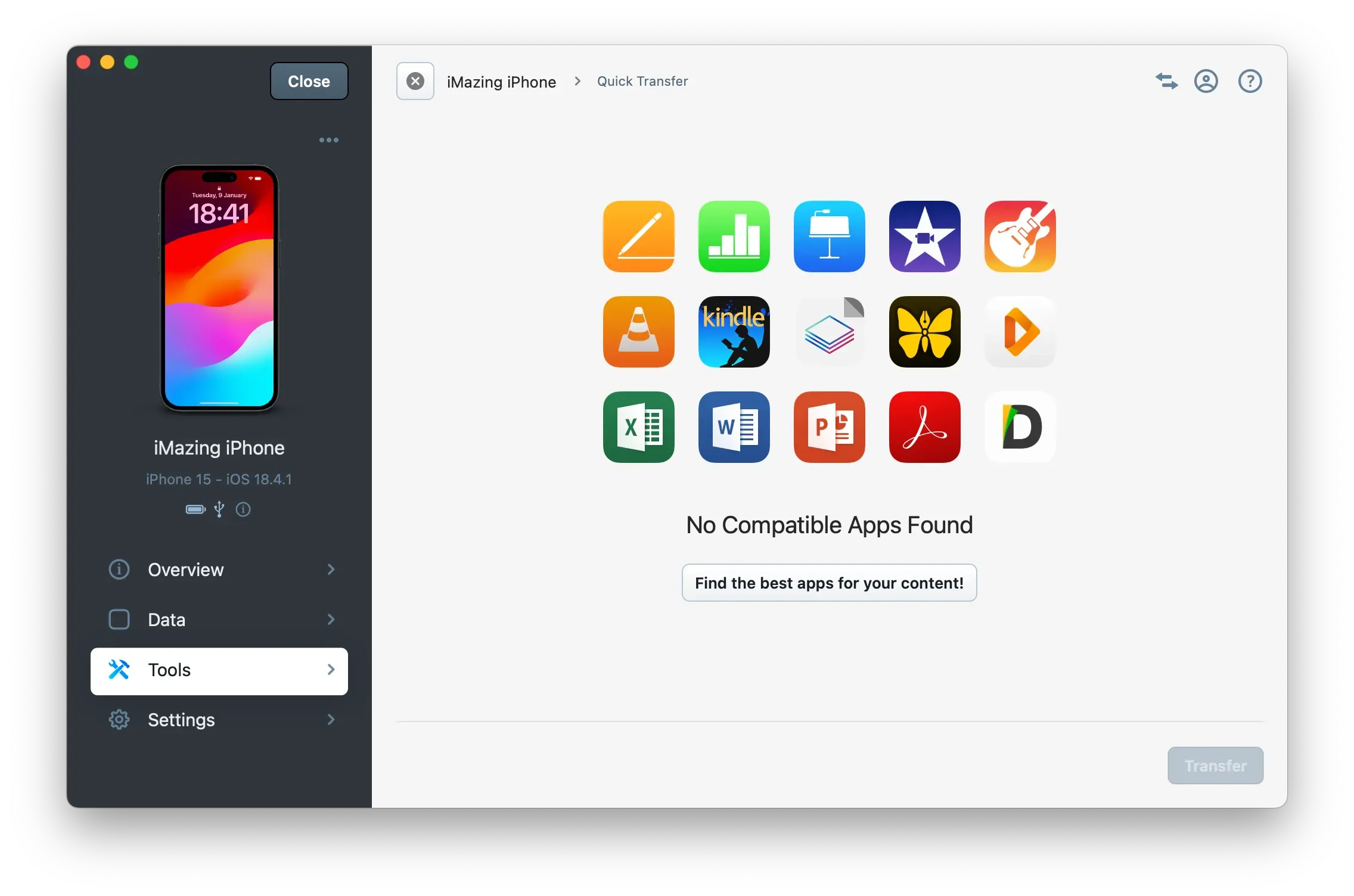The width and height of the screenshot is (1354, 896).
Task: Click the Find the best apps button
Action: click(829, 583)
